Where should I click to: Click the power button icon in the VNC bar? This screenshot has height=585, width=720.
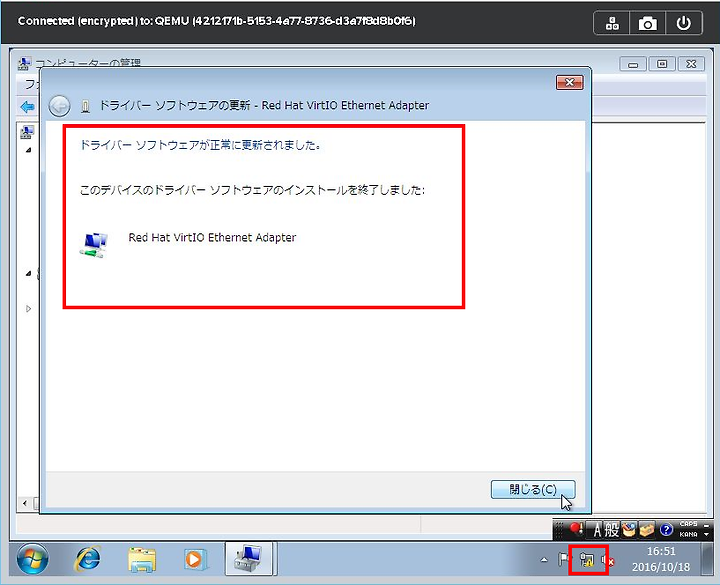coord(683,23)
